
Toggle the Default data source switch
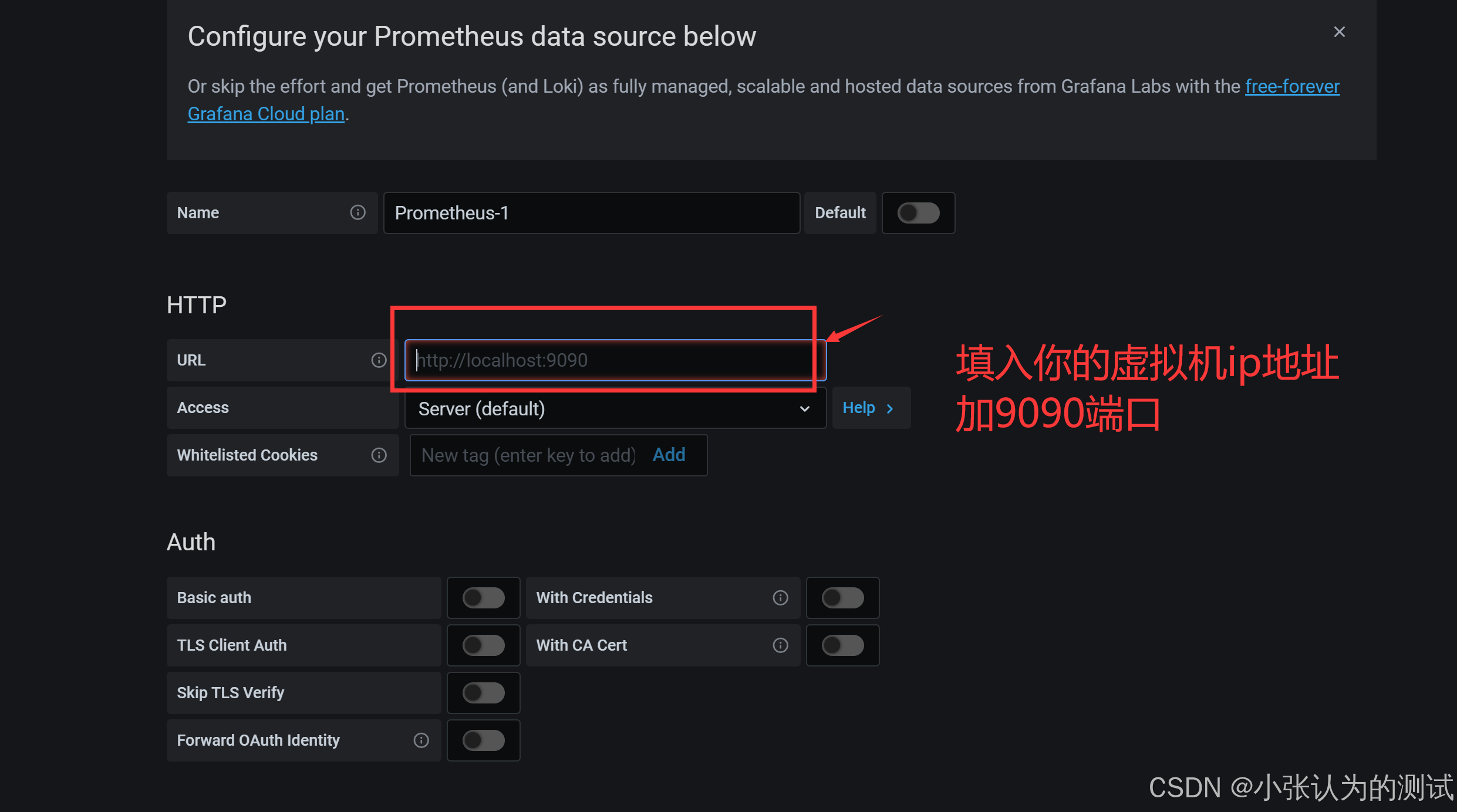click(918, 212)
